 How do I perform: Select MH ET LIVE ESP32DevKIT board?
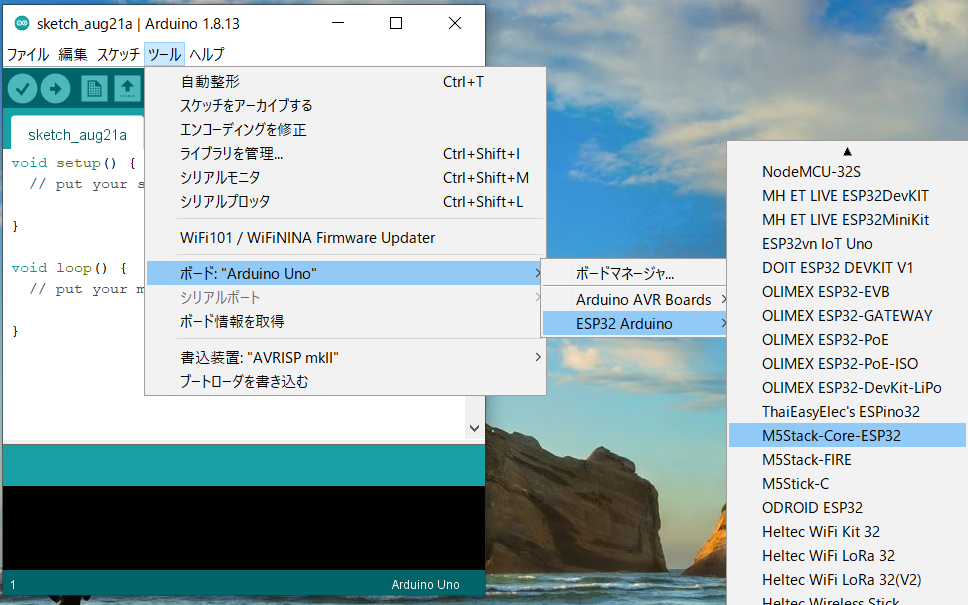pyautogui.click(x=847, y=196)
